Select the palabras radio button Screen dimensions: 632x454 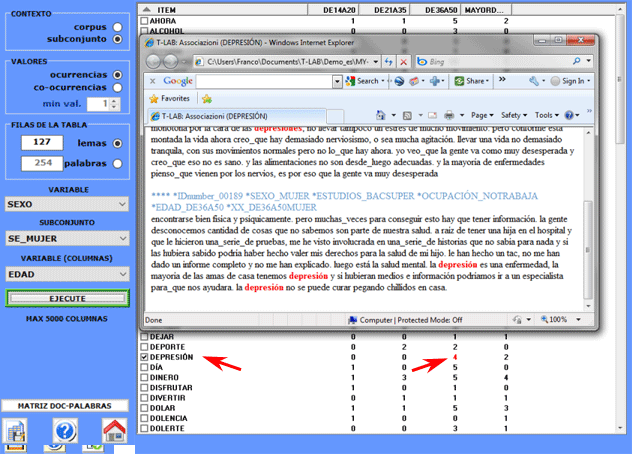(117, 164)
